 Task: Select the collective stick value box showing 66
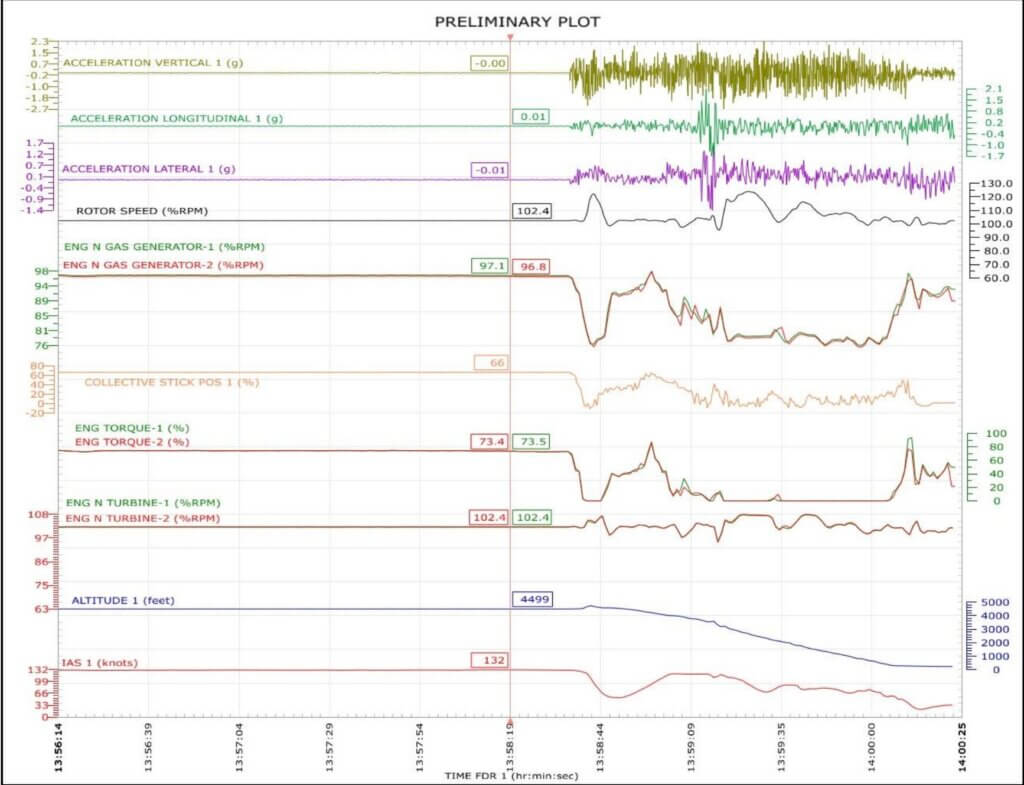pos(489,360)
